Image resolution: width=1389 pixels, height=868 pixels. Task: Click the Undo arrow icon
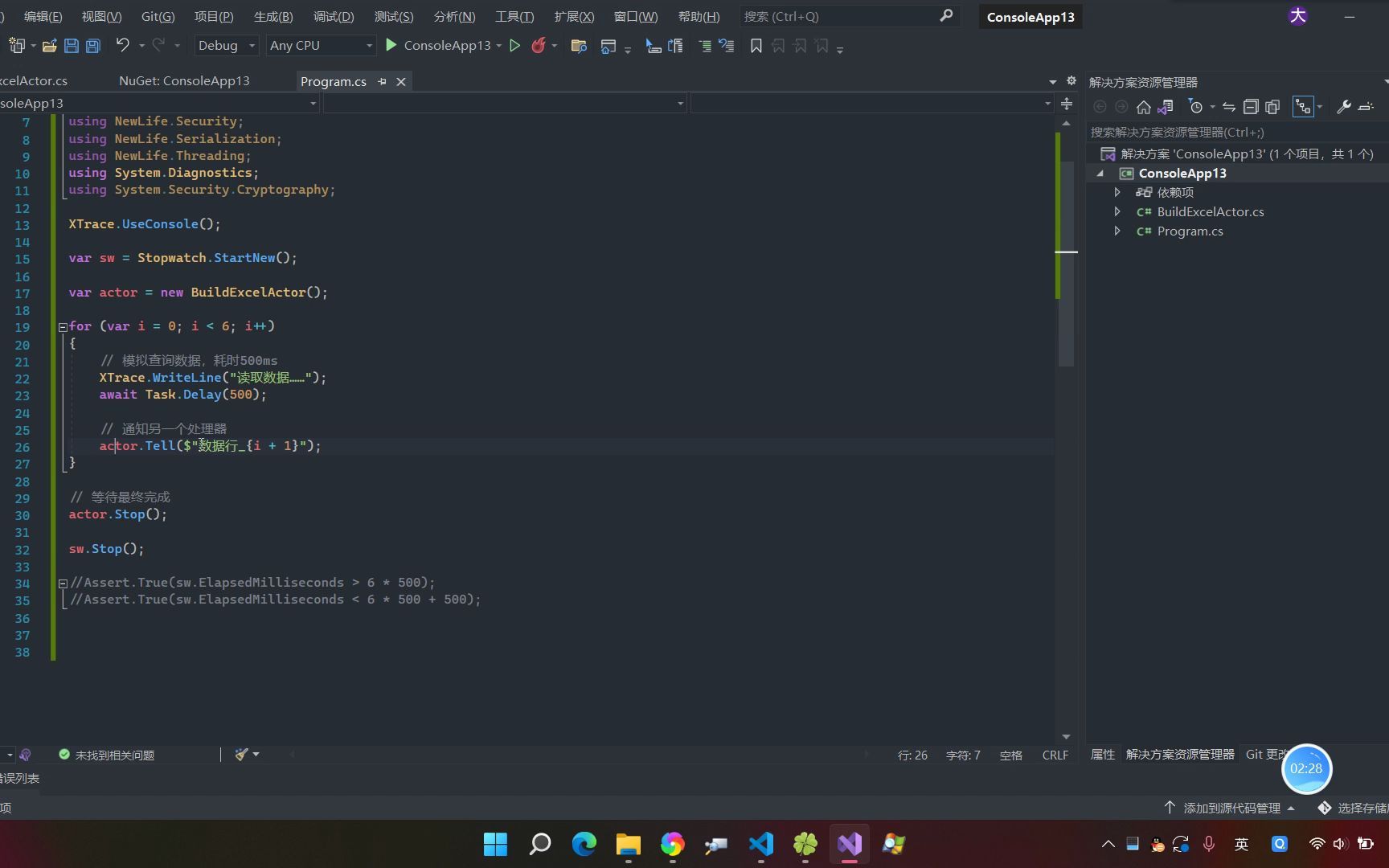coord(122,45)
